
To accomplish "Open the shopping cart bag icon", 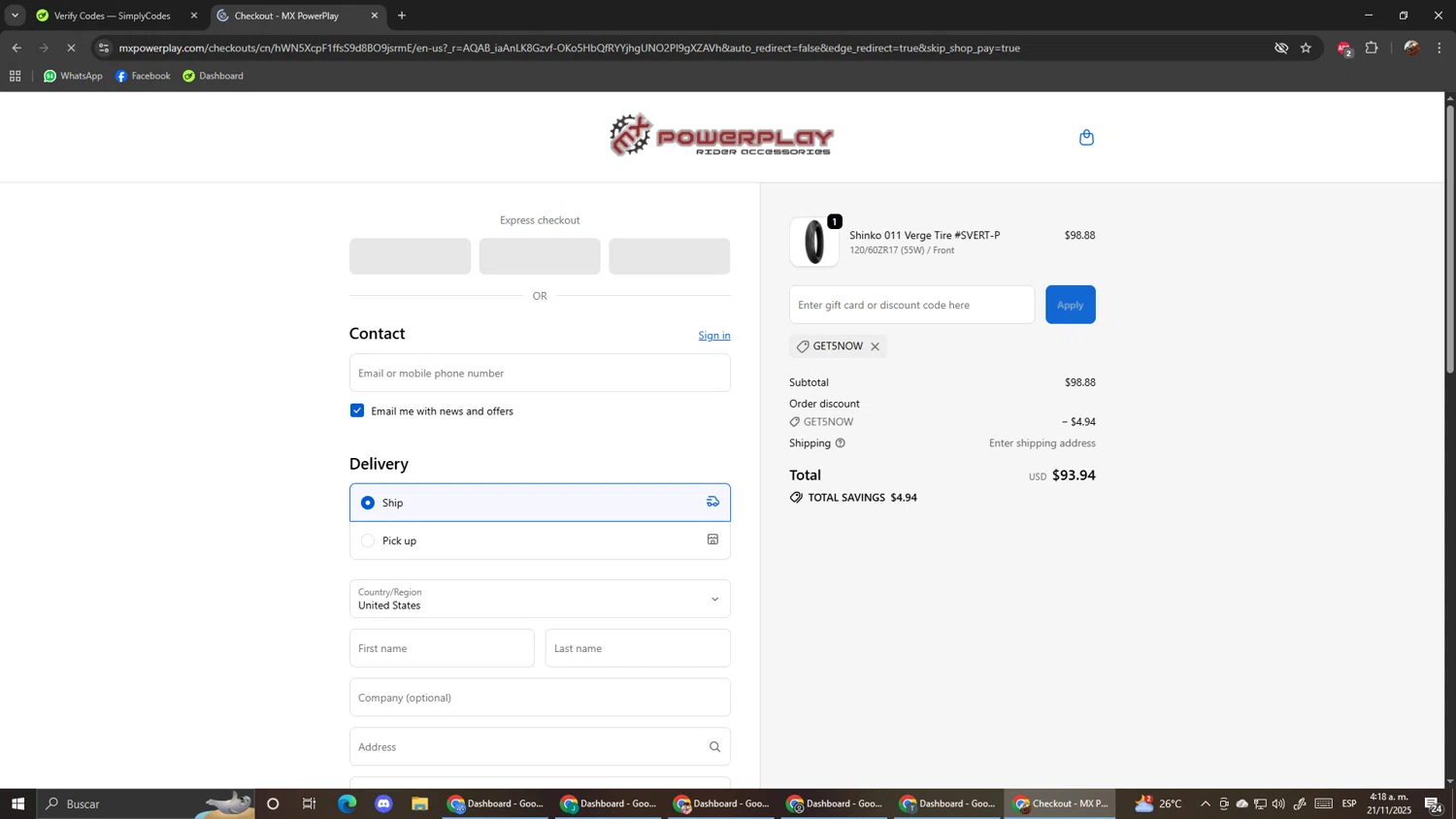I will tap(1086, 138).
